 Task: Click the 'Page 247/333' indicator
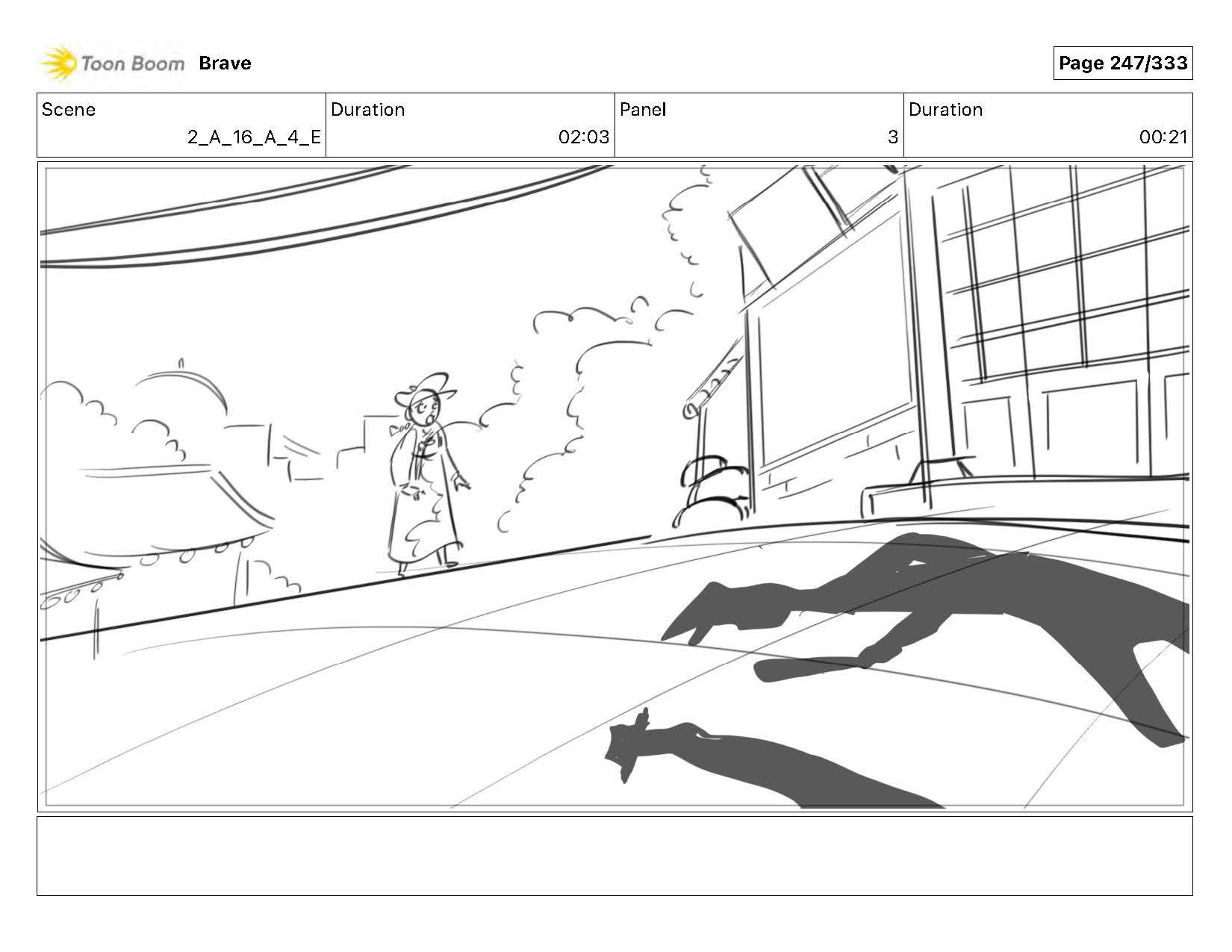click(x=1123, y=63)
